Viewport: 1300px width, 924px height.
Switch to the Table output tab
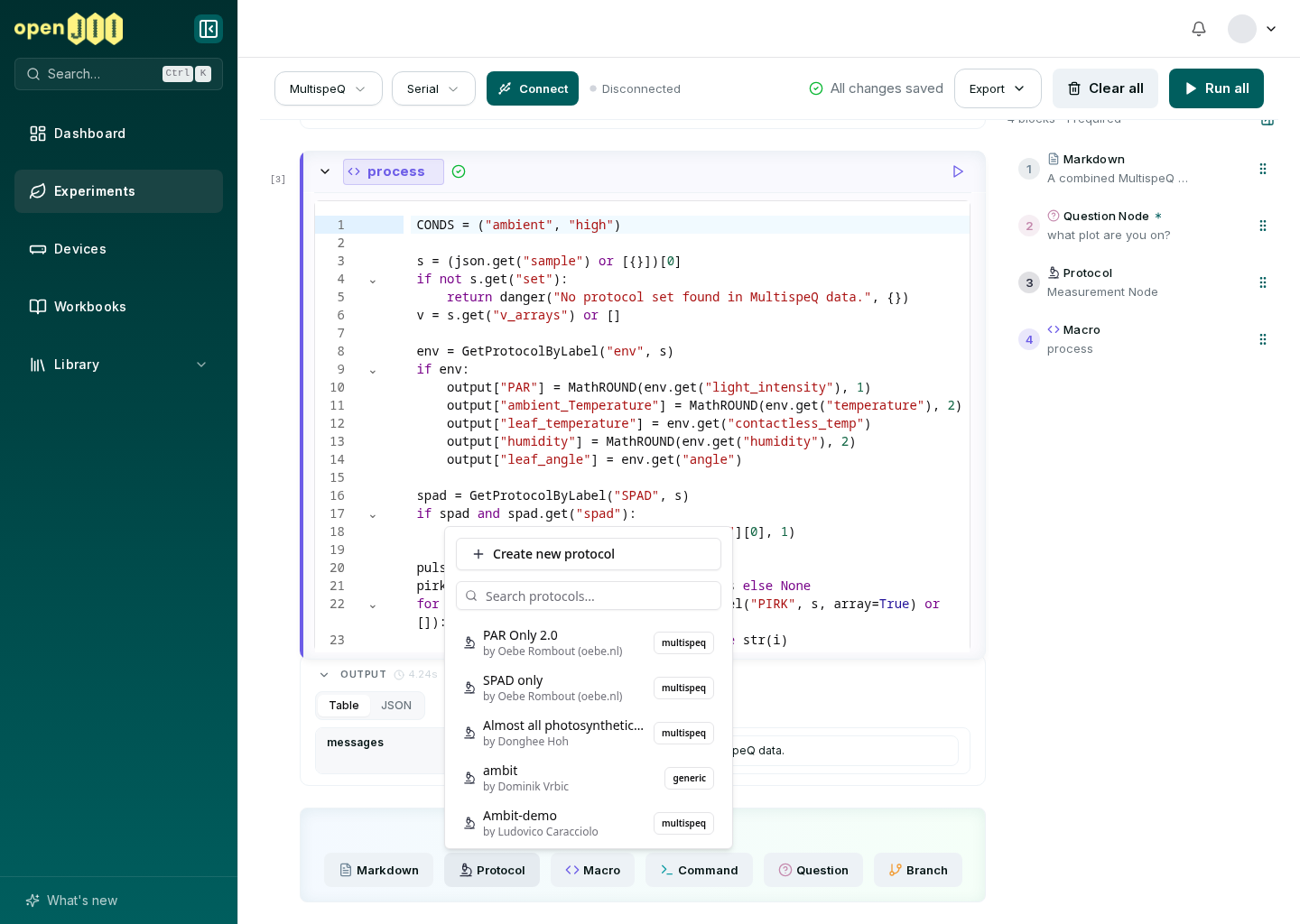[x=344, y=706]
